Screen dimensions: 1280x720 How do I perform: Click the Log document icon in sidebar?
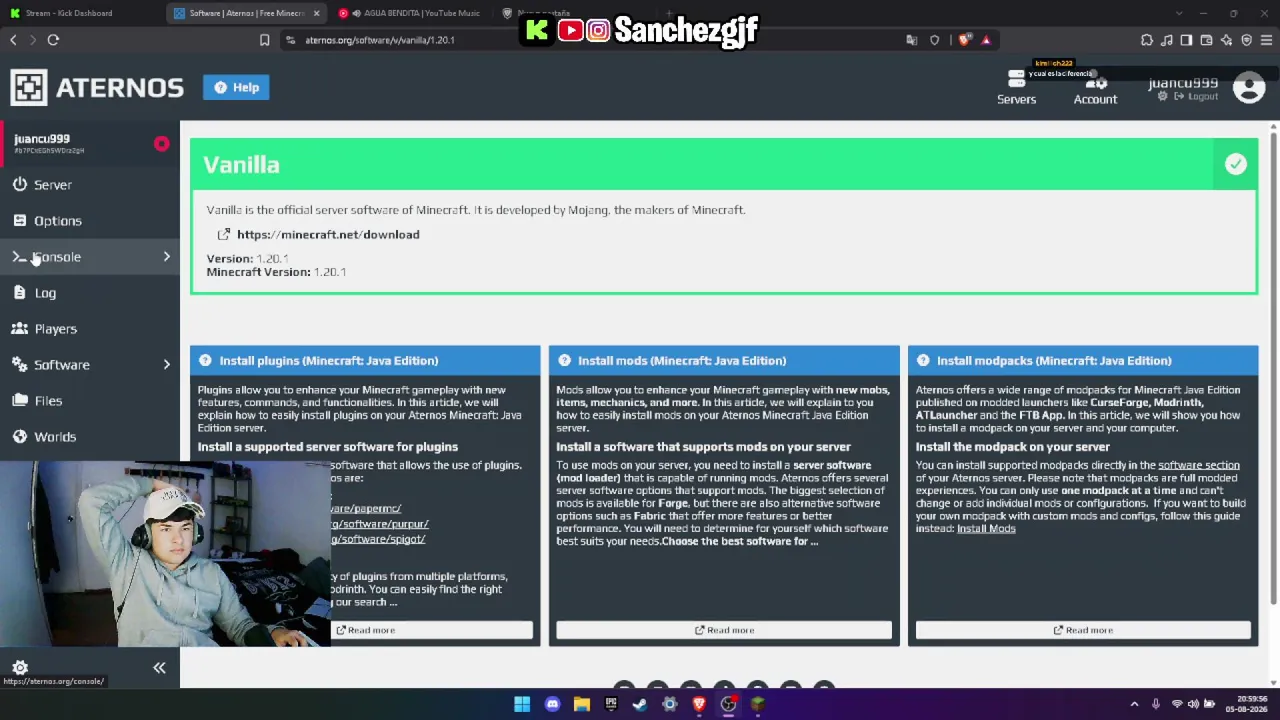(20, 293)
